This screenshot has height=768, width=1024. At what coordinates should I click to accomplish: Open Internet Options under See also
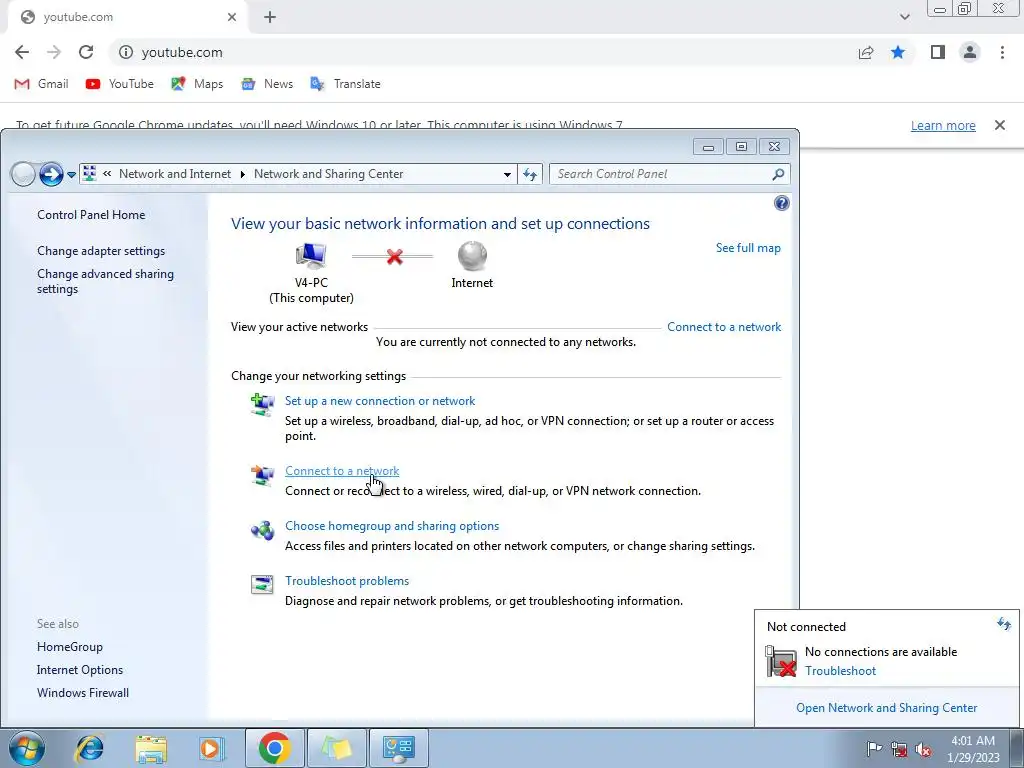(80, 669)
